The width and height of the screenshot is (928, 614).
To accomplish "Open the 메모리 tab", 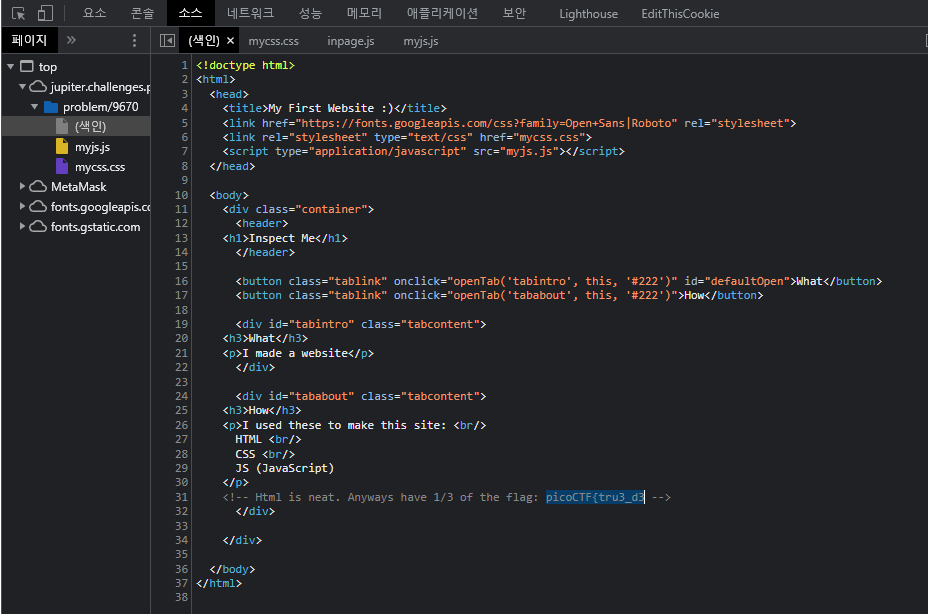I will pyautogui.click(x=364, y=13).
